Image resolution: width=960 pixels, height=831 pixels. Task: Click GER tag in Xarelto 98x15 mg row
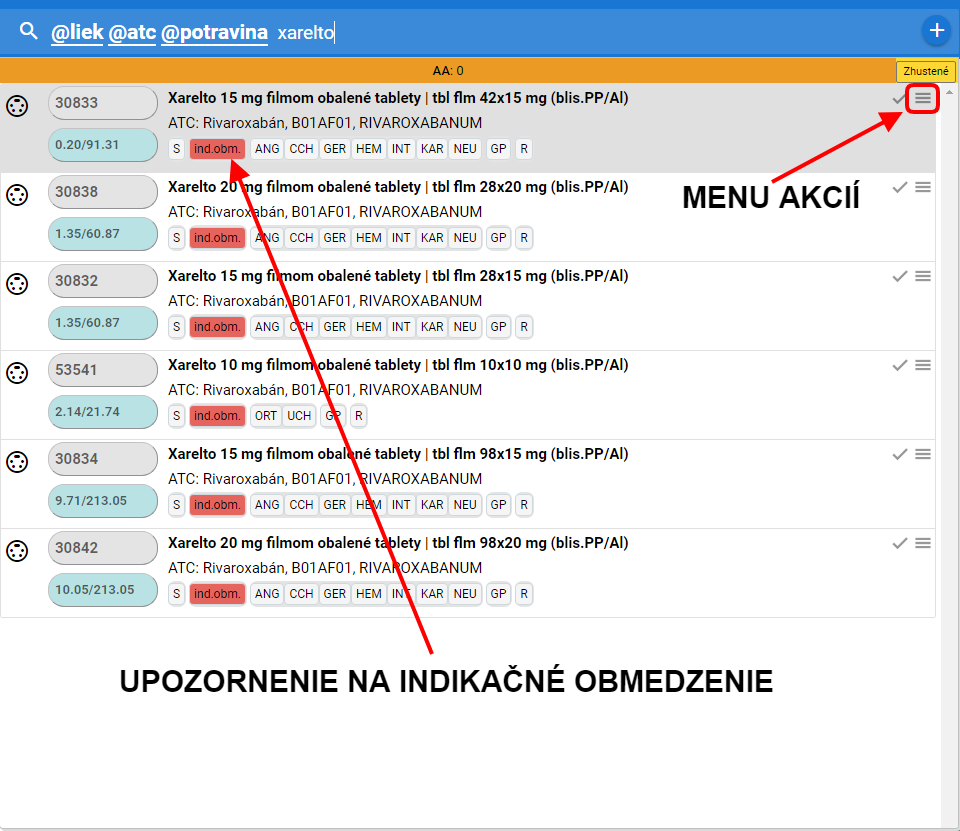(335, 505)
